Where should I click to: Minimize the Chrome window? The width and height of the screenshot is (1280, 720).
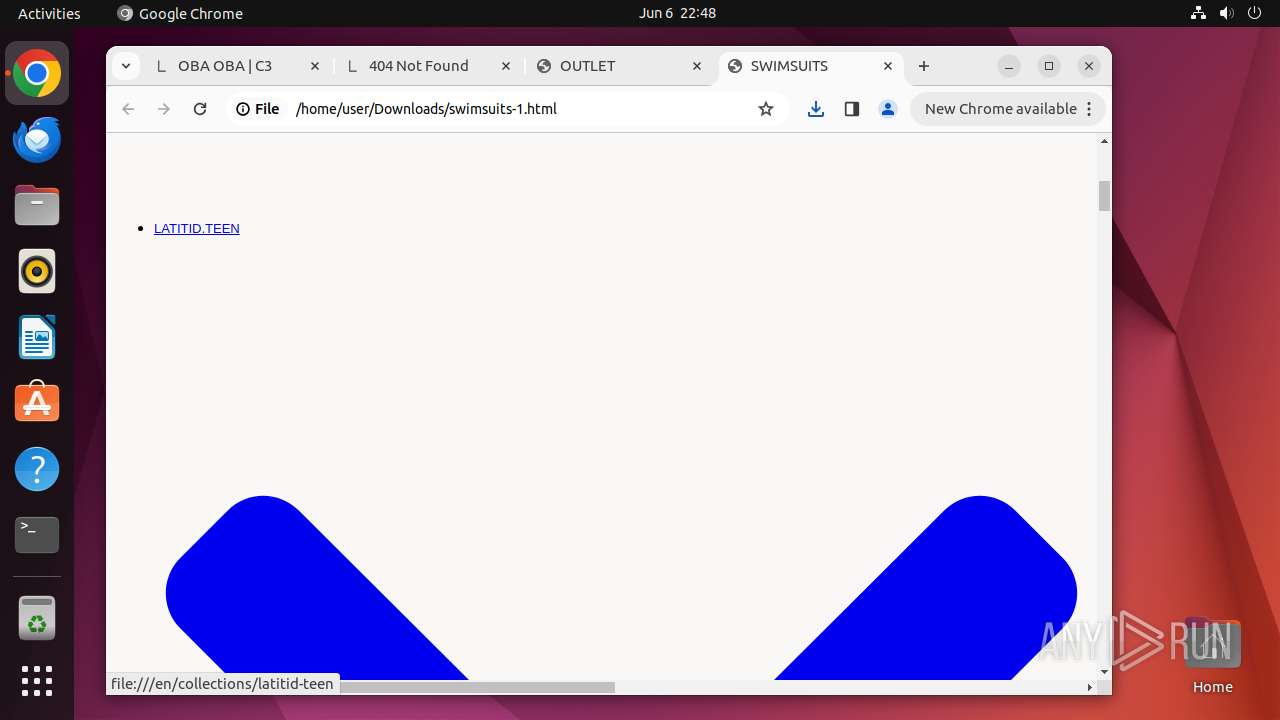1009,66
